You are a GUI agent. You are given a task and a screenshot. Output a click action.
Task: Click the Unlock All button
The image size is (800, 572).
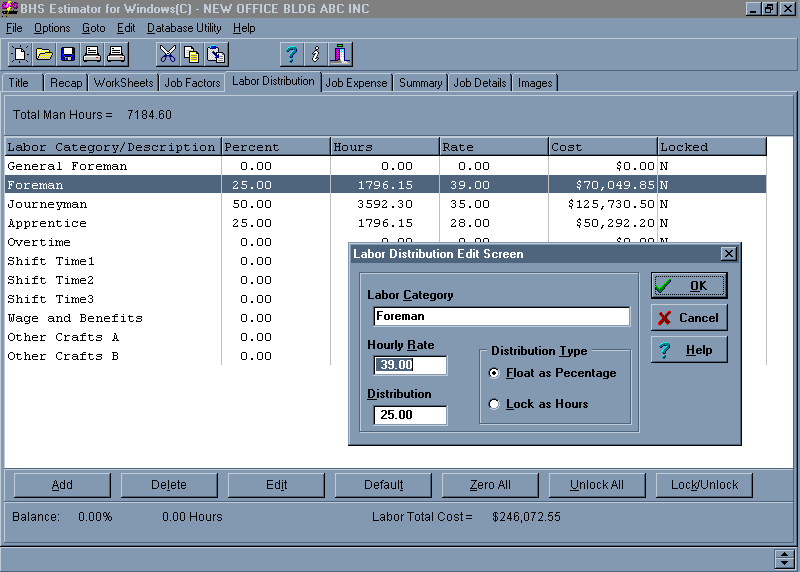pos(597,485)
